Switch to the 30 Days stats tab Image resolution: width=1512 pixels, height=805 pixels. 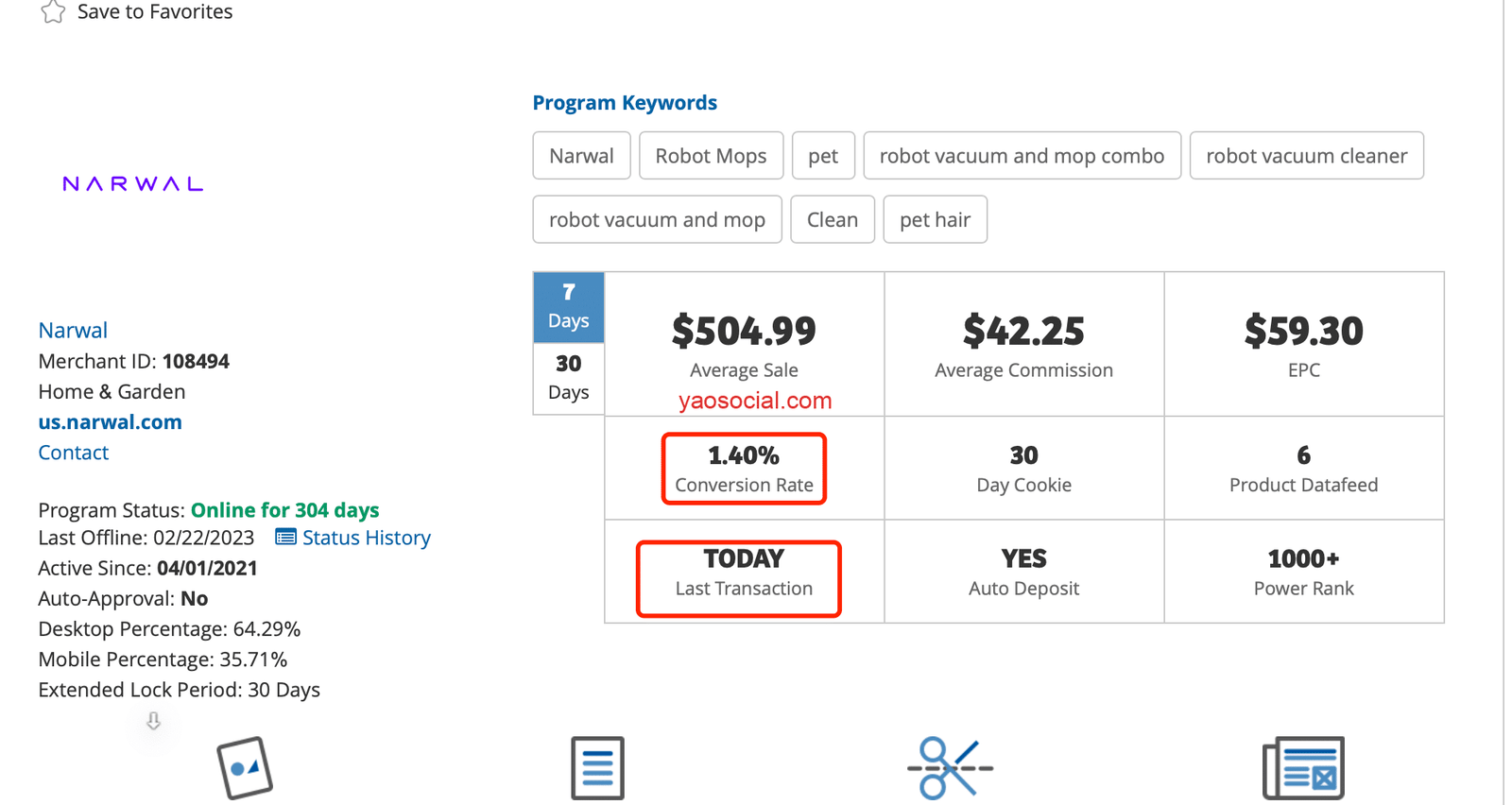[568, 378]
